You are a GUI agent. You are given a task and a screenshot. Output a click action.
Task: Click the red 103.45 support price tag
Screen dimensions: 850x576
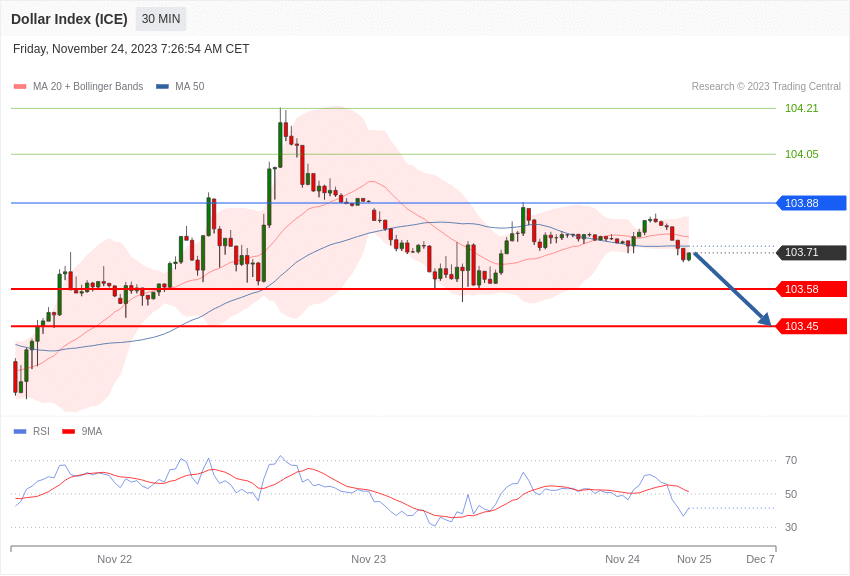812,326
